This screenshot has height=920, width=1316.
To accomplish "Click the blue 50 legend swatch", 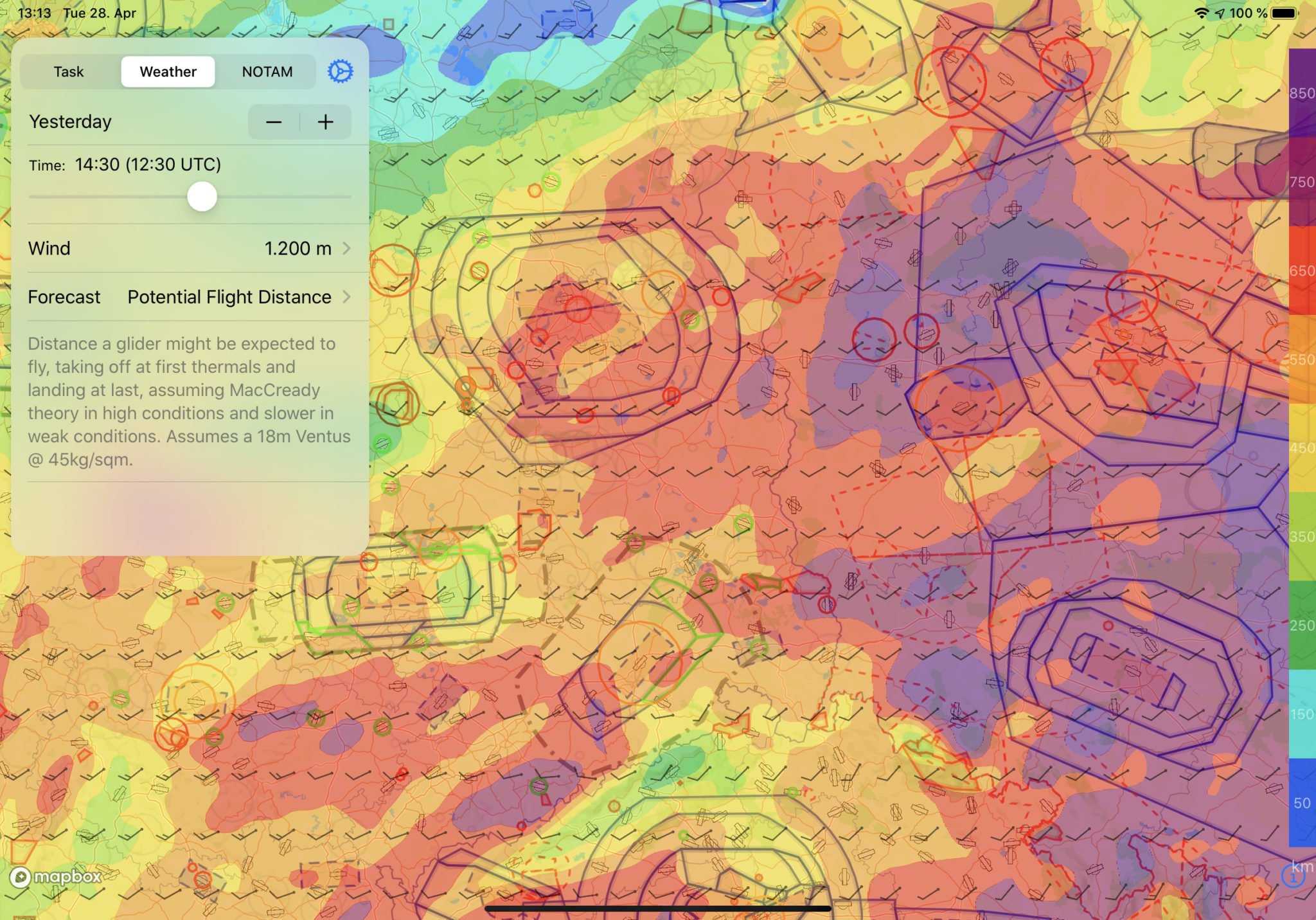I will coord(1302,803).
